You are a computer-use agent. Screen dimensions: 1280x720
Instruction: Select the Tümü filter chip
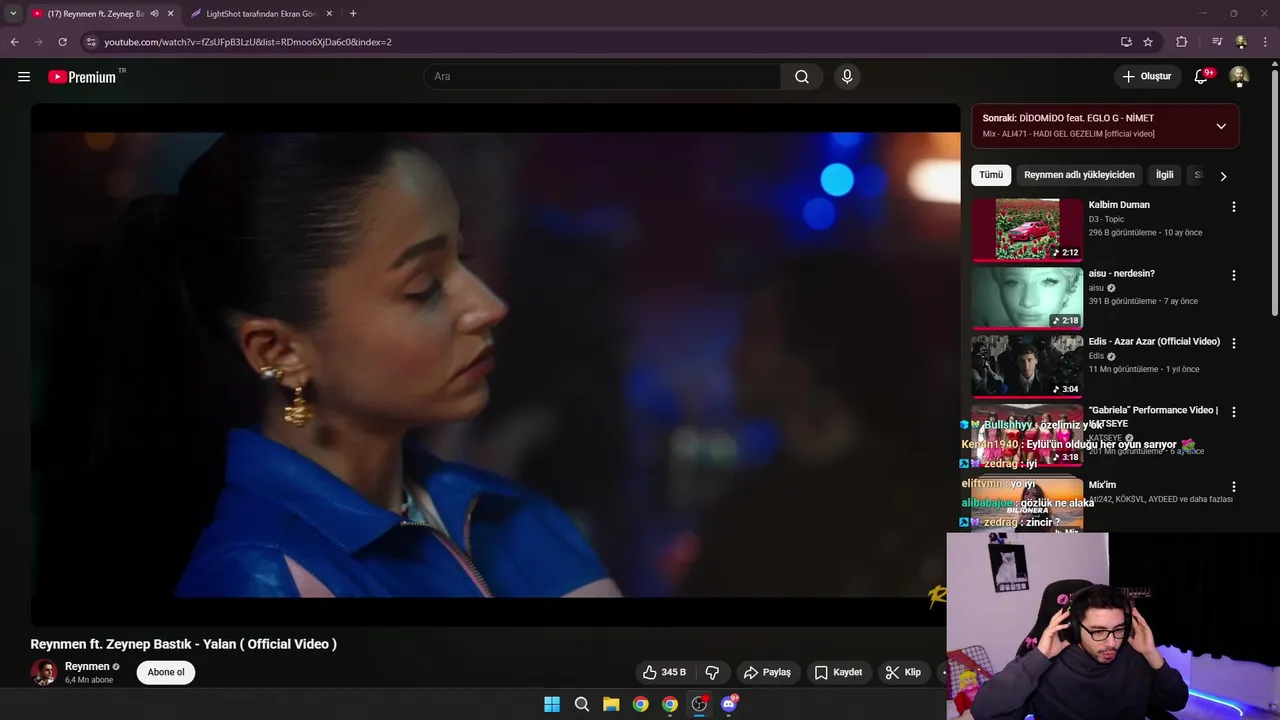[991, 175]
